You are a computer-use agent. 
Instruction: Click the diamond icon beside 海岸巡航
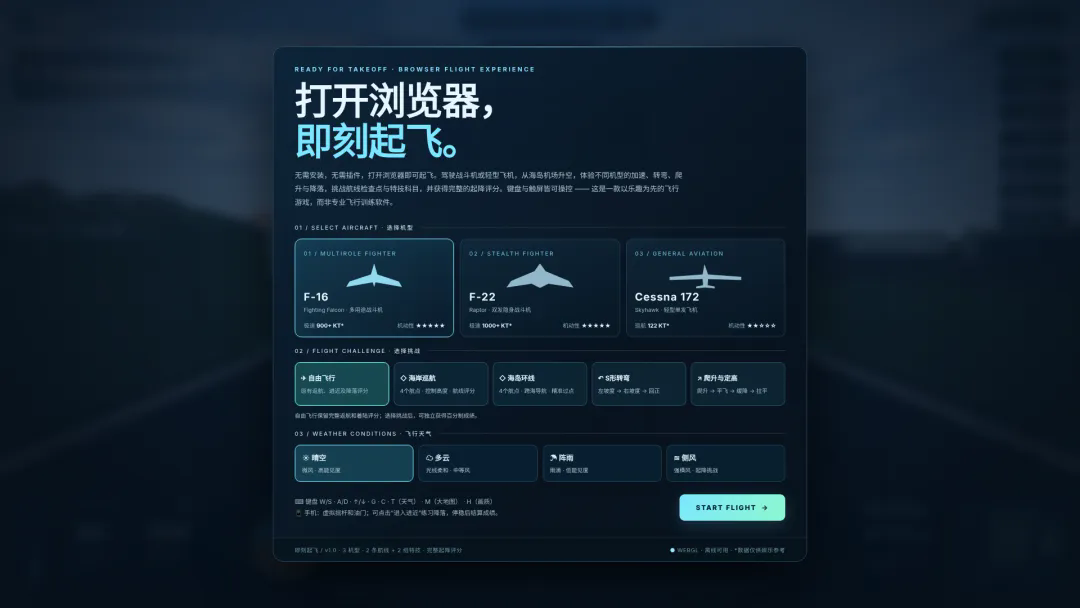coord(404,378)
